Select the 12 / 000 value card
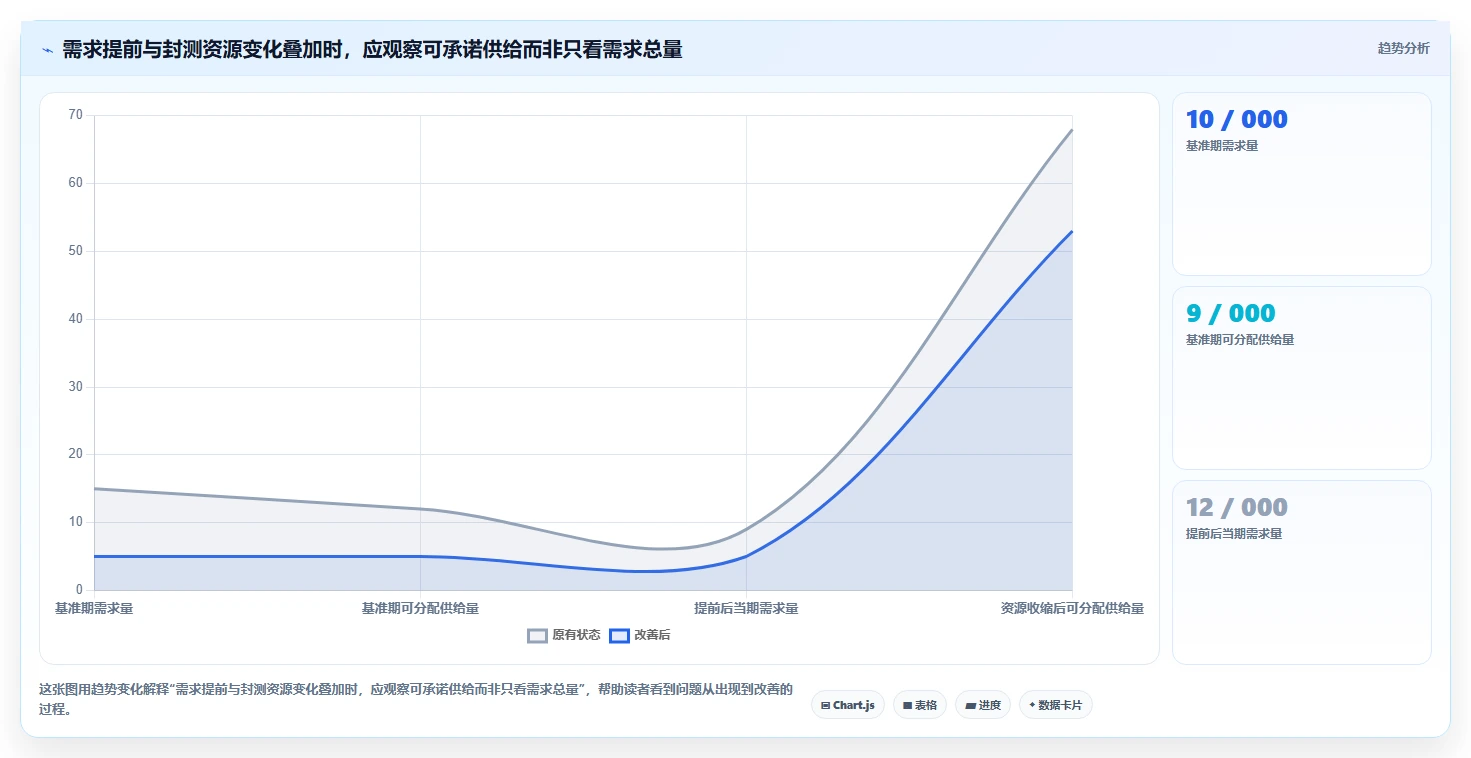The image size is (1471, 758). (1302, 572)
